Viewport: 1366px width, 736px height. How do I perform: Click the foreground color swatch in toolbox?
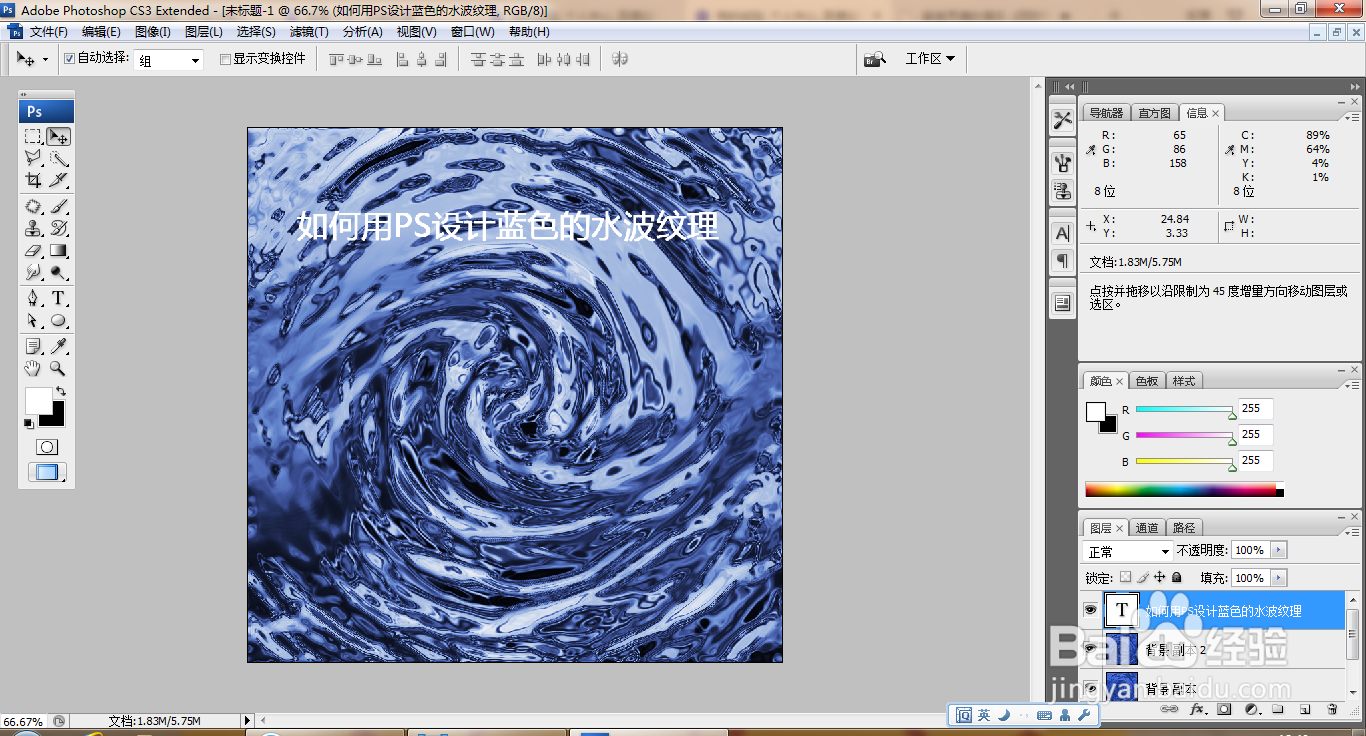pos(38,401)
